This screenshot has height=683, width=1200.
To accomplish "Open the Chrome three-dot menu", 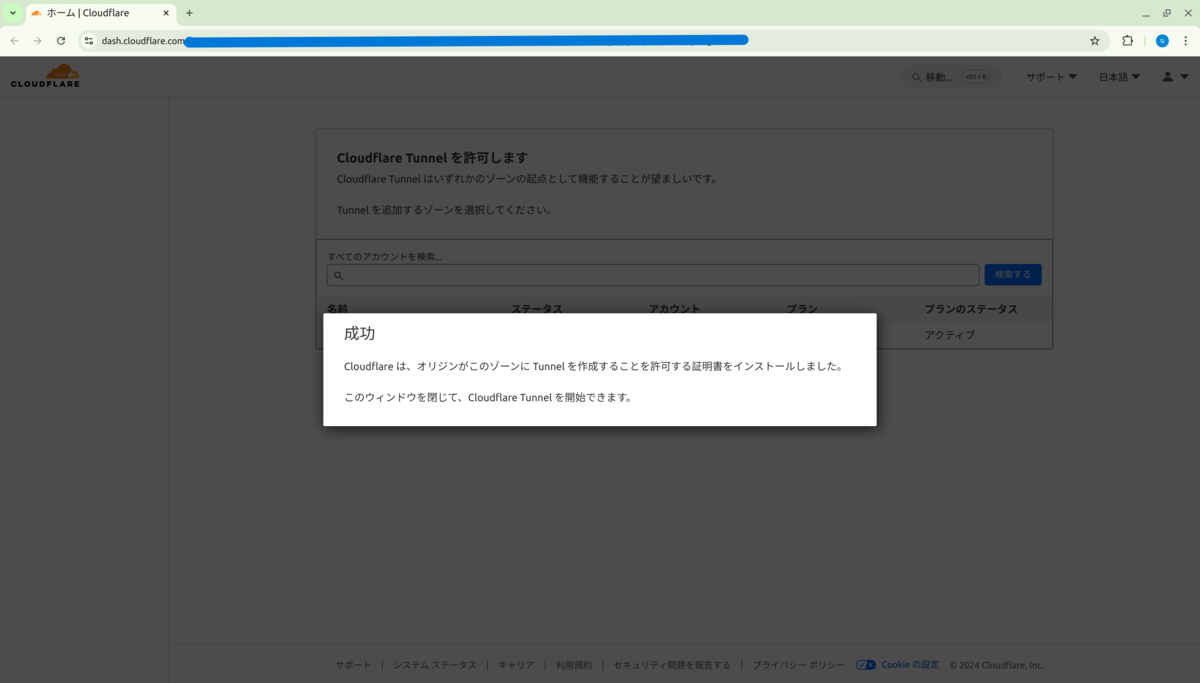I will pyautogui.click(x=1186, y=41).
